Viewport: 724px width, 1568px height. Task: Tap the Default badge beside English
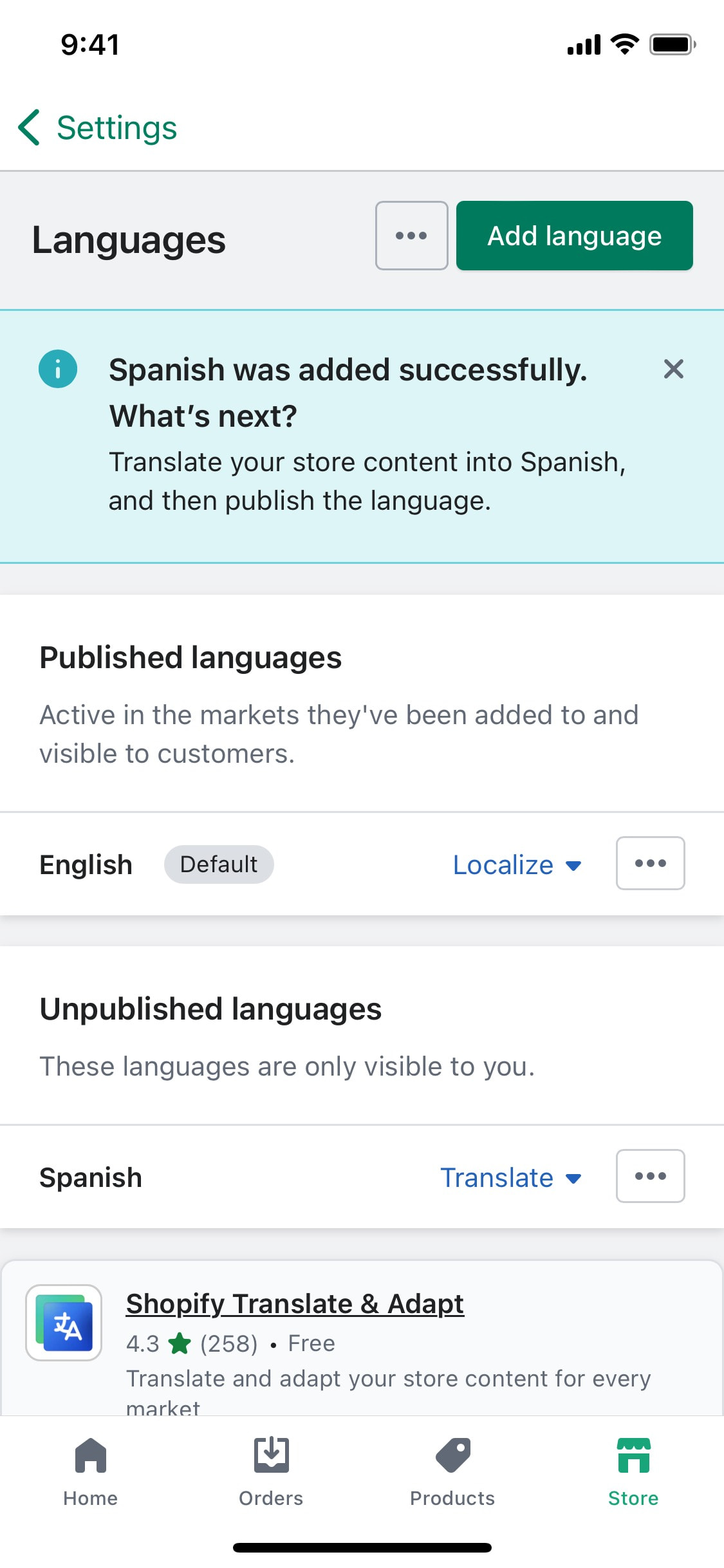tap(219, 864)
